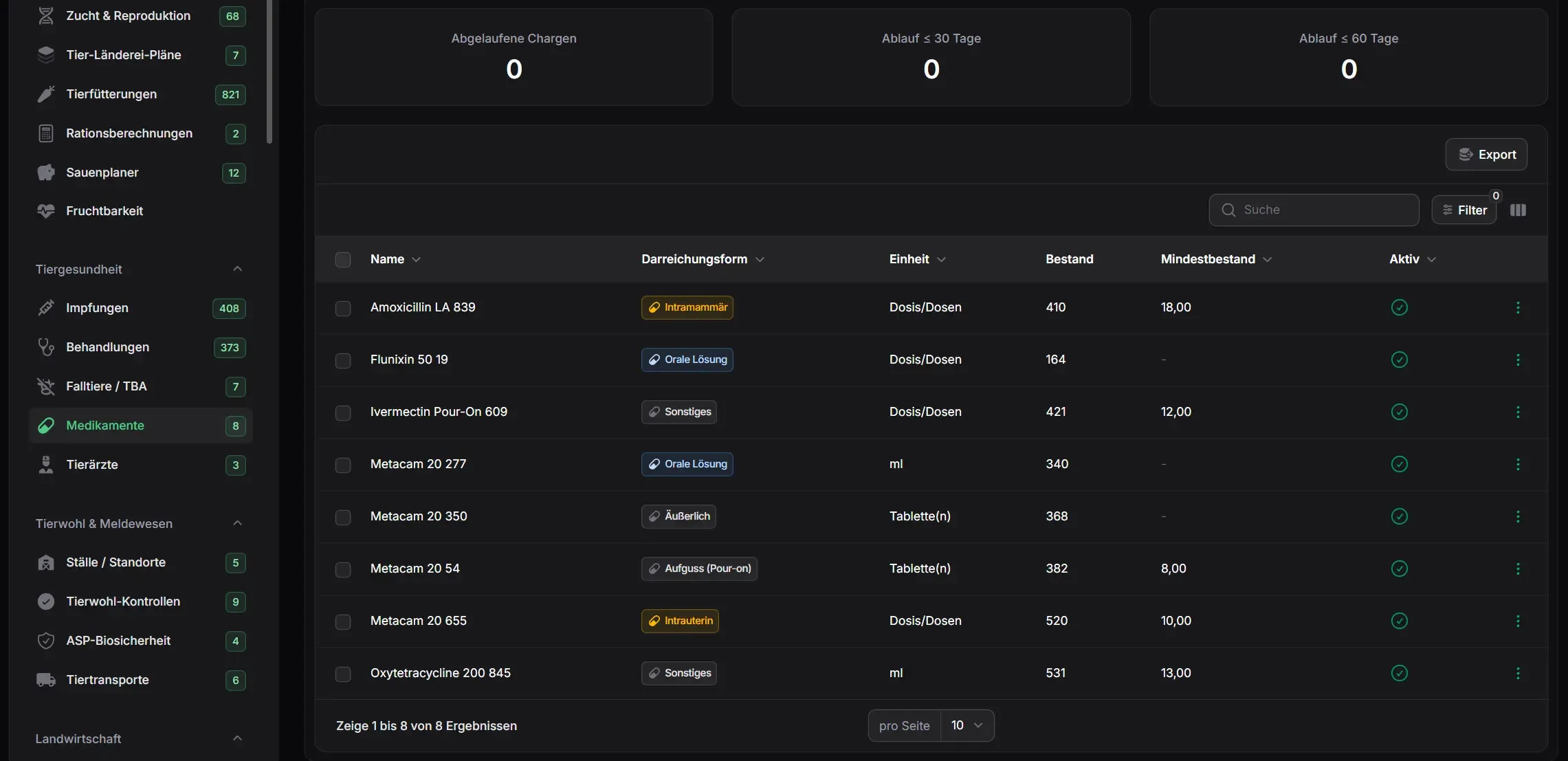Screen dimensions: 1568x761
Task: Click the Behandlungen stethoscope icon
Action: tap(46, 347)
